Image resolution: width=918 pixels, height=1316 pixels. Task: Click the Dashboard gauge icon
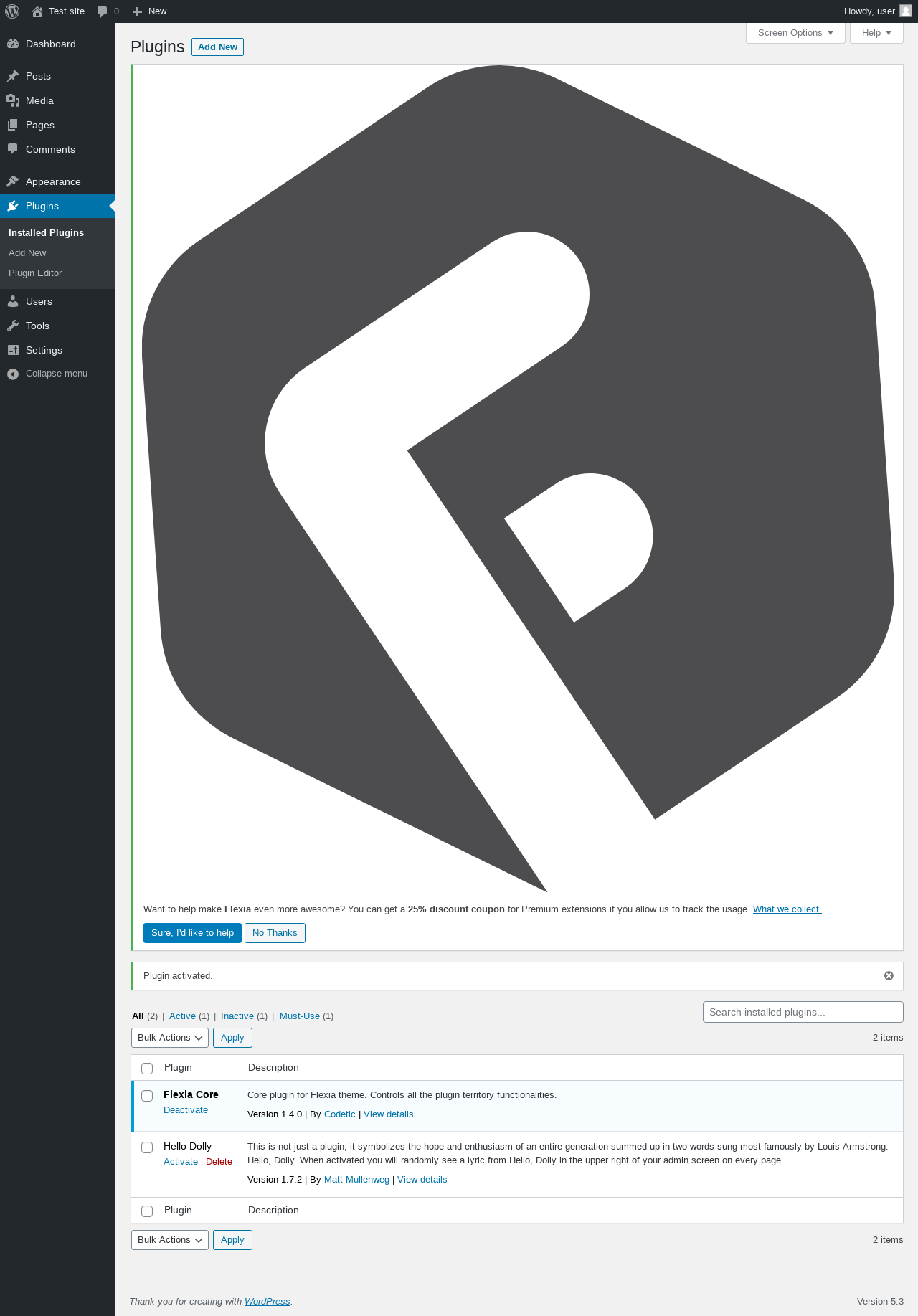(13, 44)
